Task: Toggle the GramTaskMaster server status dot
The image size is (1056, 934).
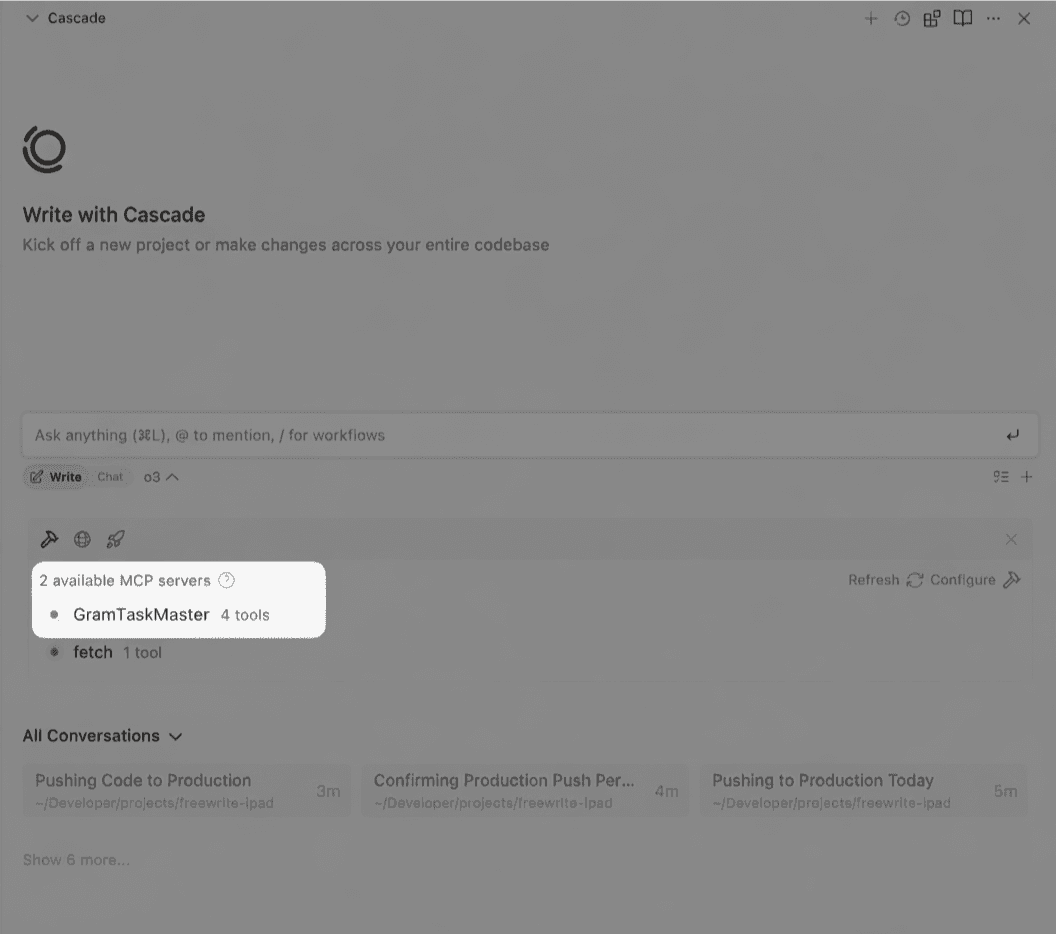Action: [x=55, y=615]
